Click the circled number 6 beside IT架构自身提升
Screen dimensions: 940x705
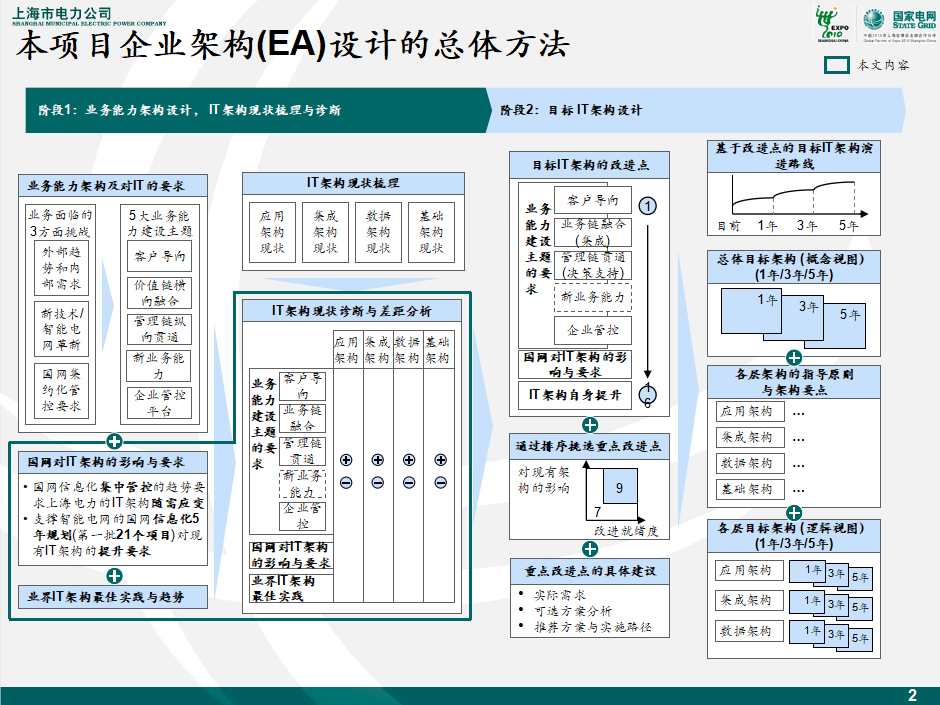point(647,395)
